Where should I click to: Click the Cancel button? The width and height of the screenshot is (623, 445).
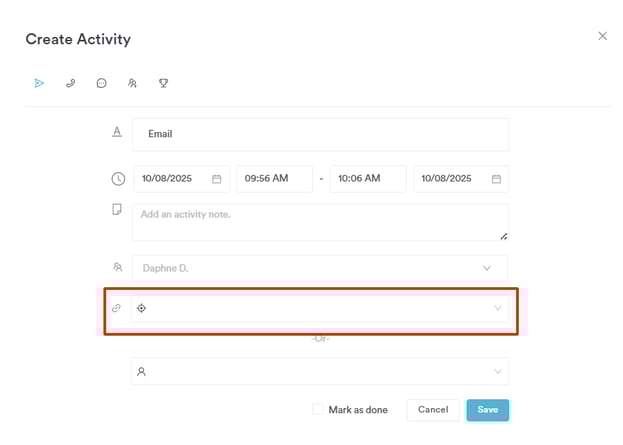pyautogui.click(x=433, y=410)
